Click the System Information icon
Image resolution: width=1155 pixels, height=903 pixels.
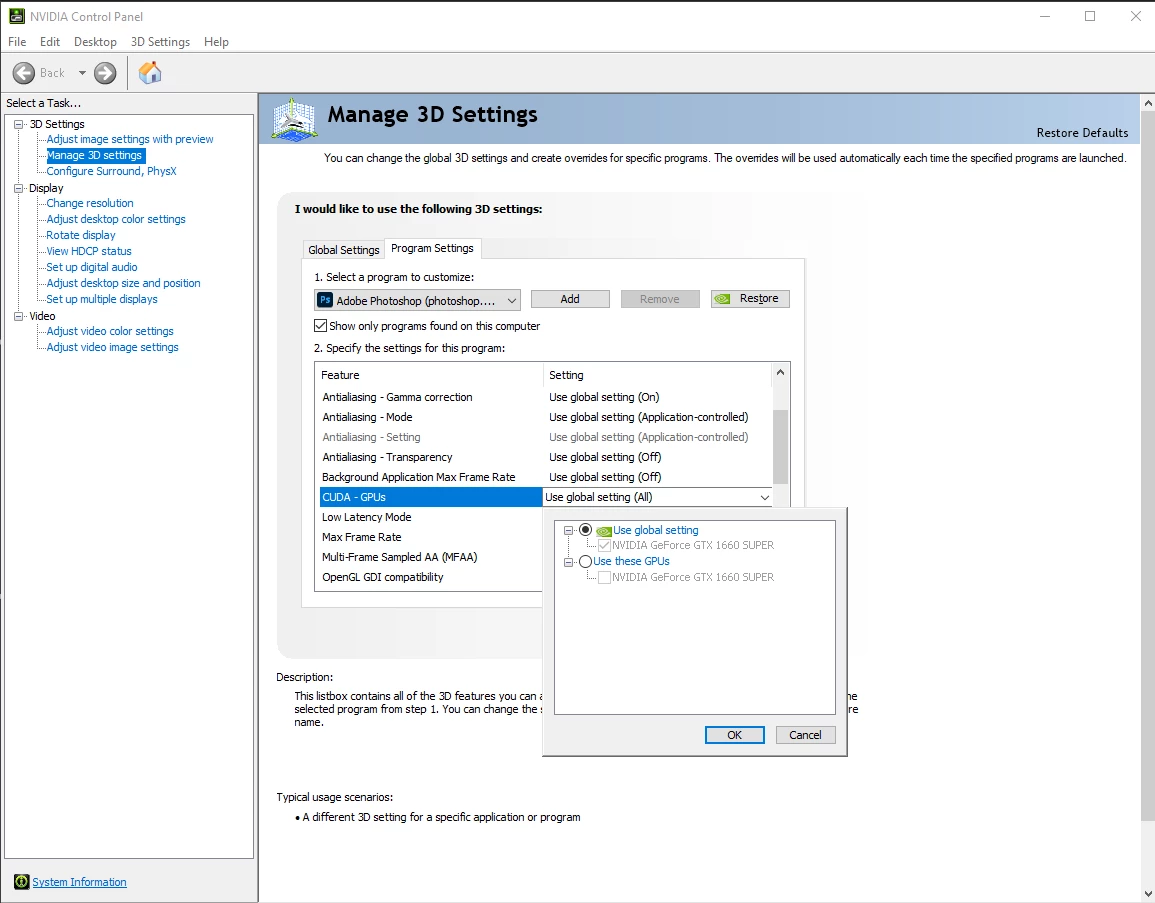[21, 882]
